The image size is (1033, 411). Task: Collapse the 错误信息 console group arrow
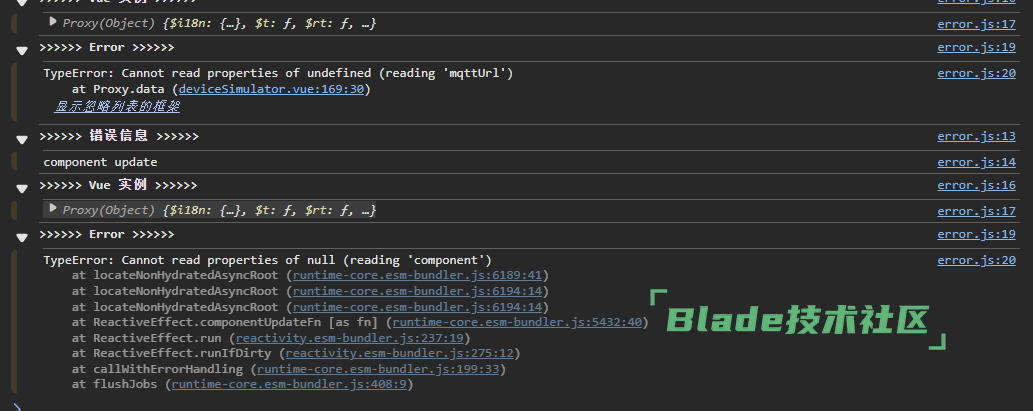21,137
